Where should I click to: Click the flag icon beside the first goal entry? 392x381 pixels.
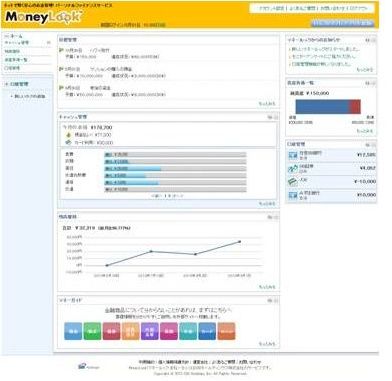[x=61, y=50]
